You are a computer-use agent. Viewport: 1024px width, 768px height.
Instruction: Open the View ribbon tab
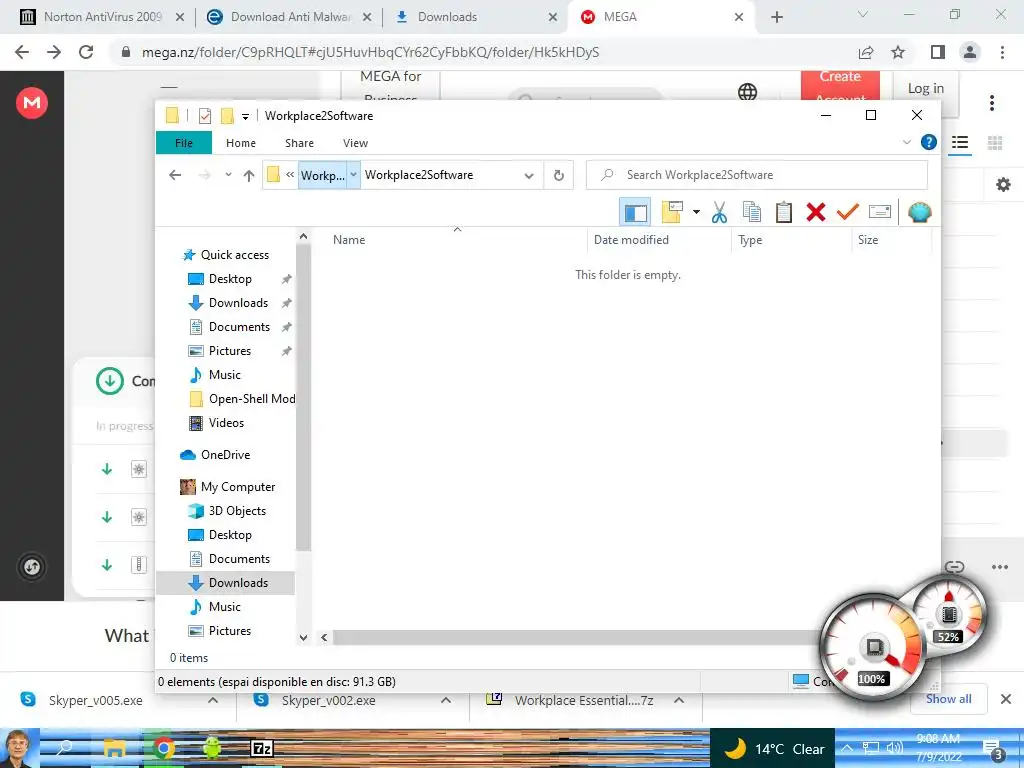(x=355, y=143)
